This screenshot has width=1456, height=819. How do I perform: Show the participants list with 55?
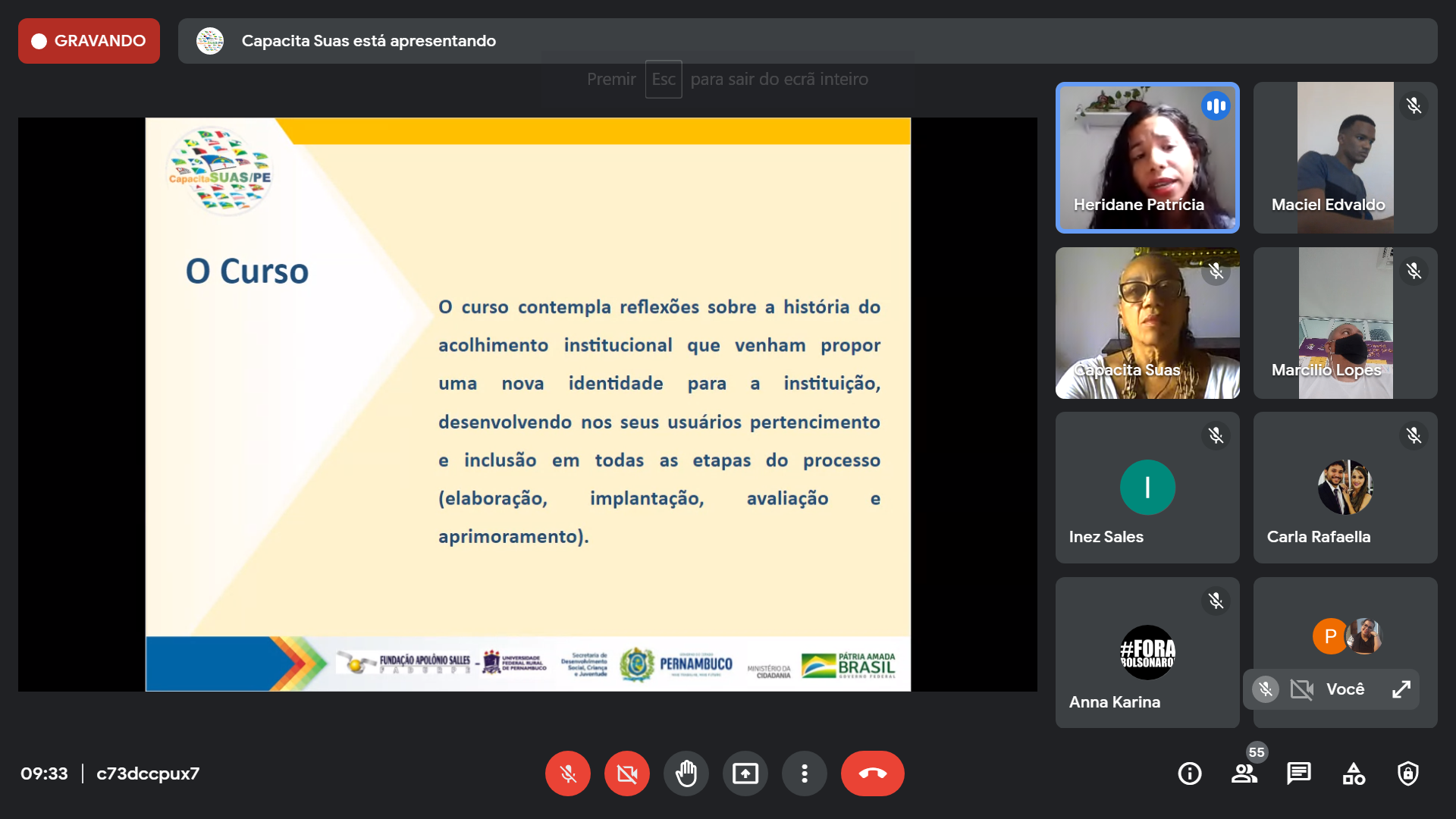1244,773
